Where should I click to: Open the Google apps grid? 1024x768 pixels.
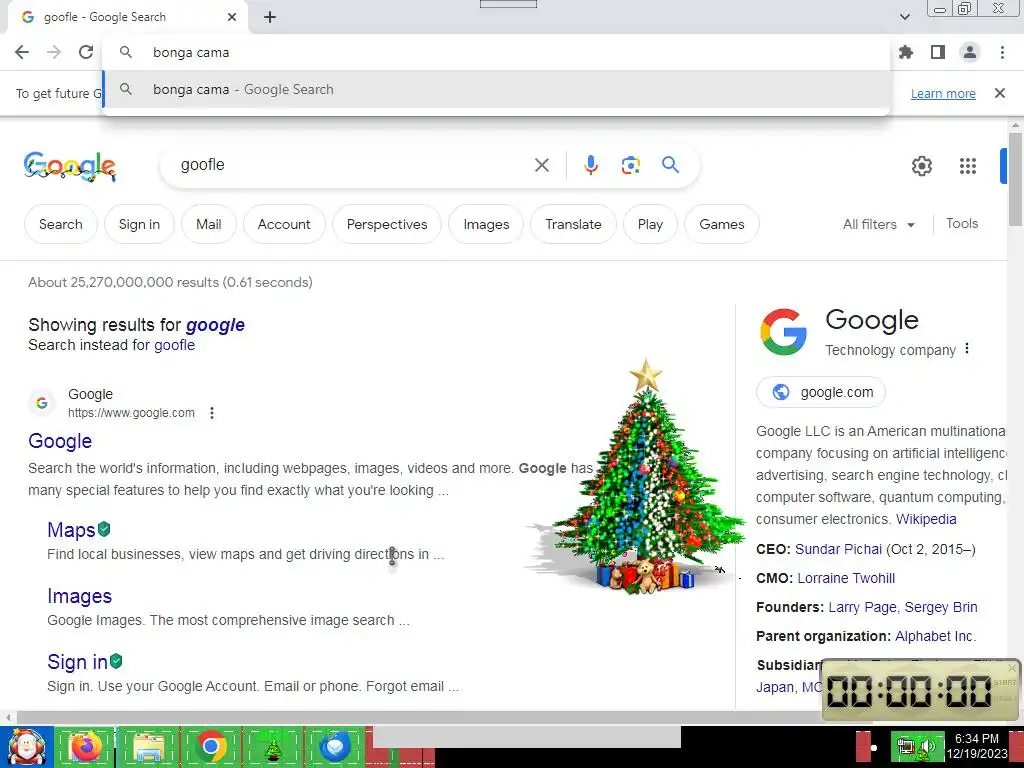[968, 166]
